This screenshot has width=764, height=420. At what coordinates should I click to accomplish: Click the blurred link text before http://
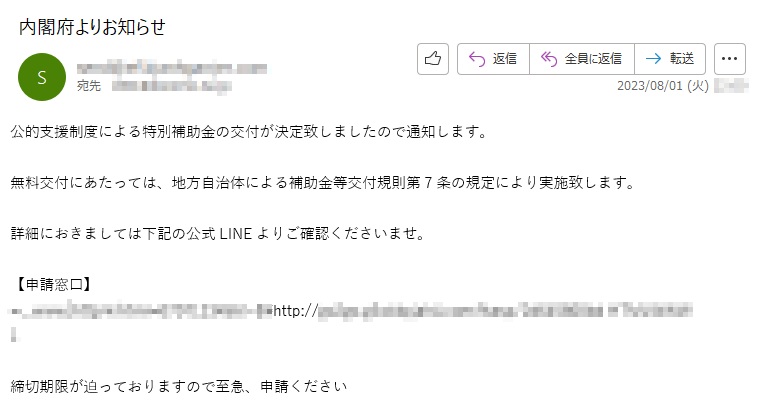pyautogui.click(x=141, y=310)
